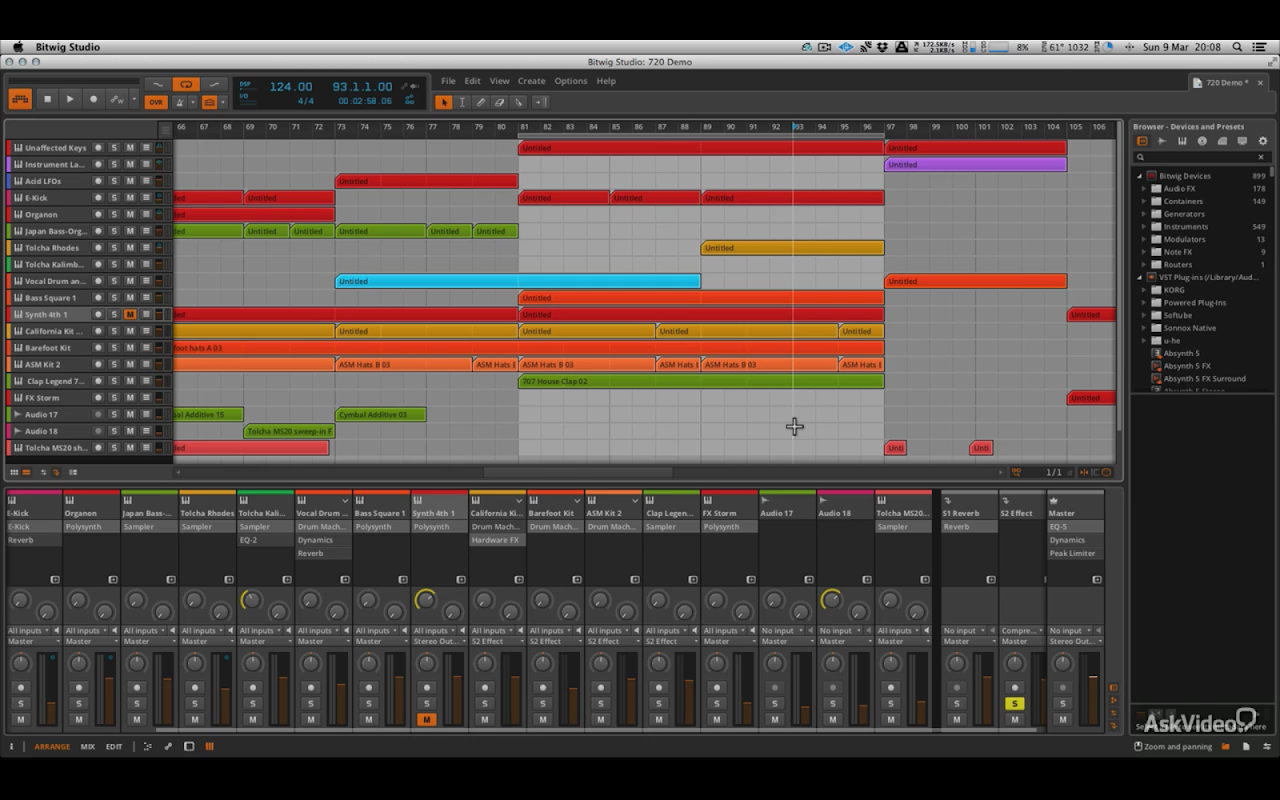This screenshot has width=1280, height=800.
Task: Select the Eraser tool
Action: 500,102
